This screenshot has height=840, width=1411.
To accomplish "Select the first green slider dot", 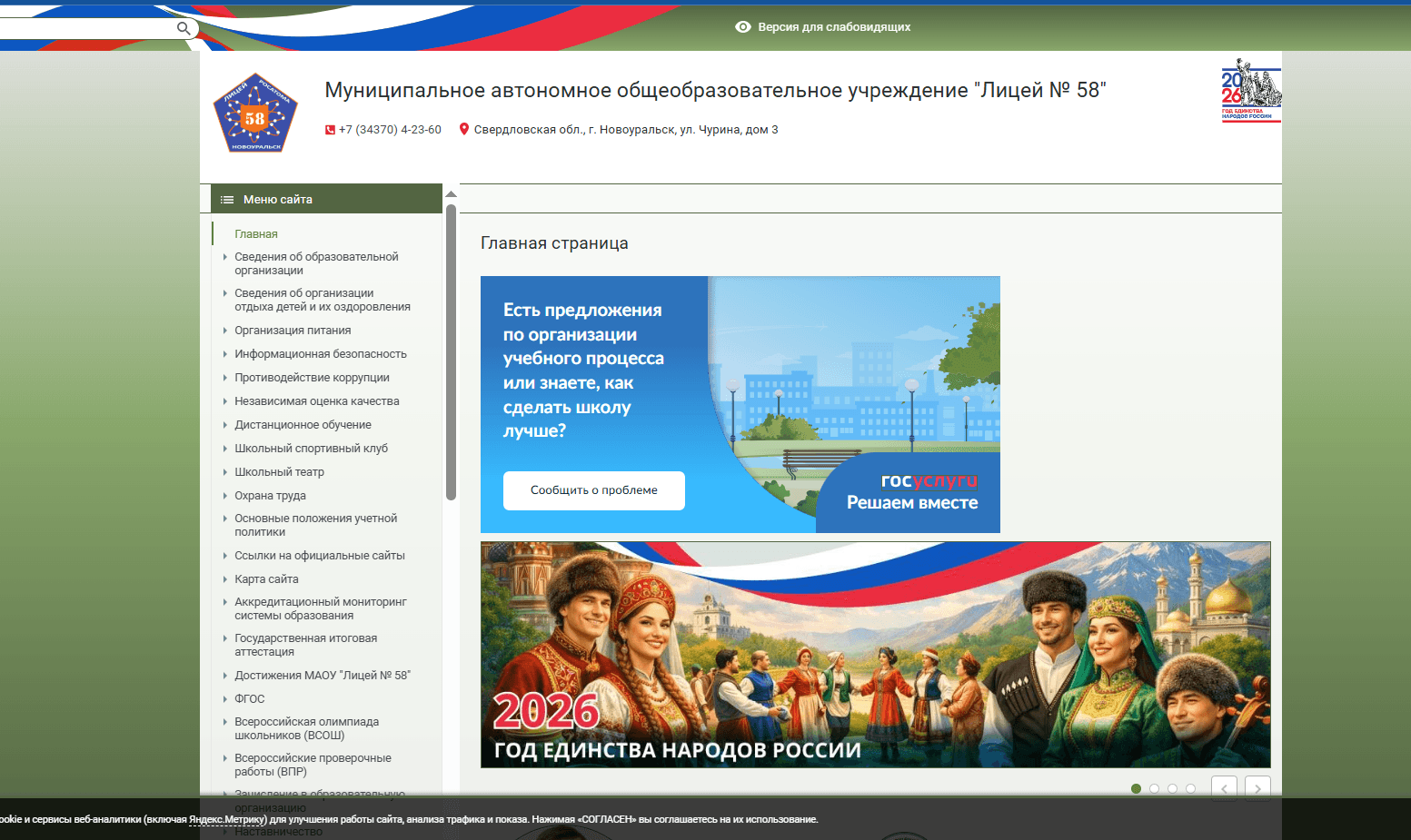I will [x=1136, y=788].
